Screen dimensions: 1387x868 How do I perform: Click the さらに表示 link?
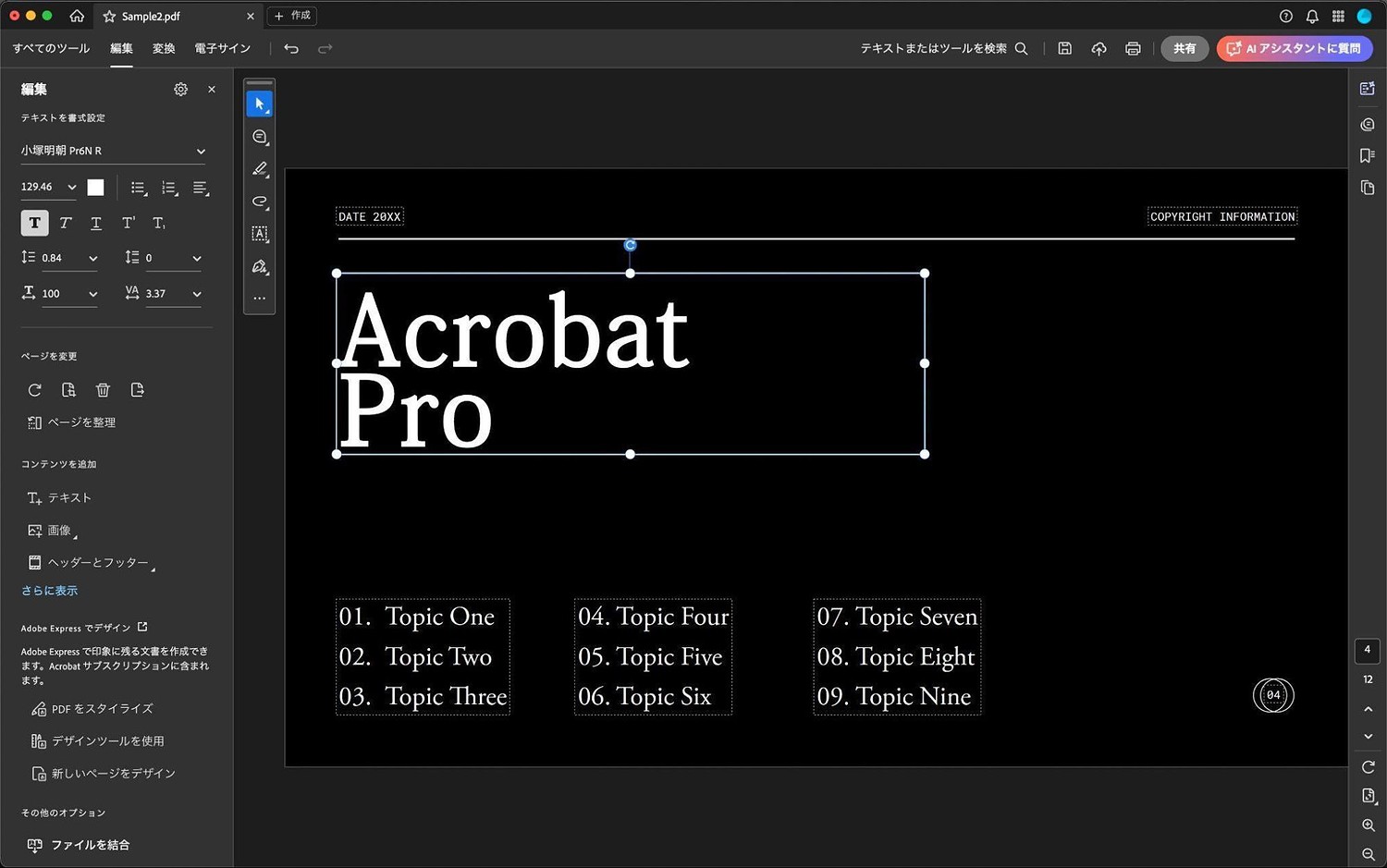[x=50, y=591]
